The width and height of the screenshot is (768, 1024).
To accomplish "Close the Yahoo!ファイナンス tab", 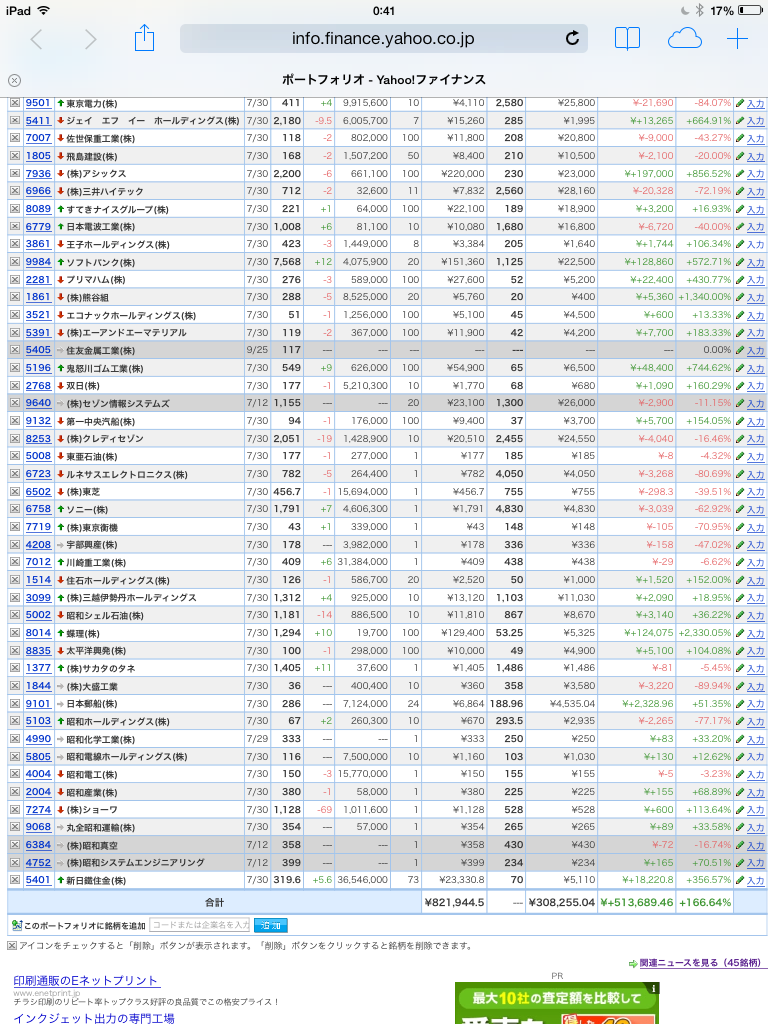I will coord(14,80).
